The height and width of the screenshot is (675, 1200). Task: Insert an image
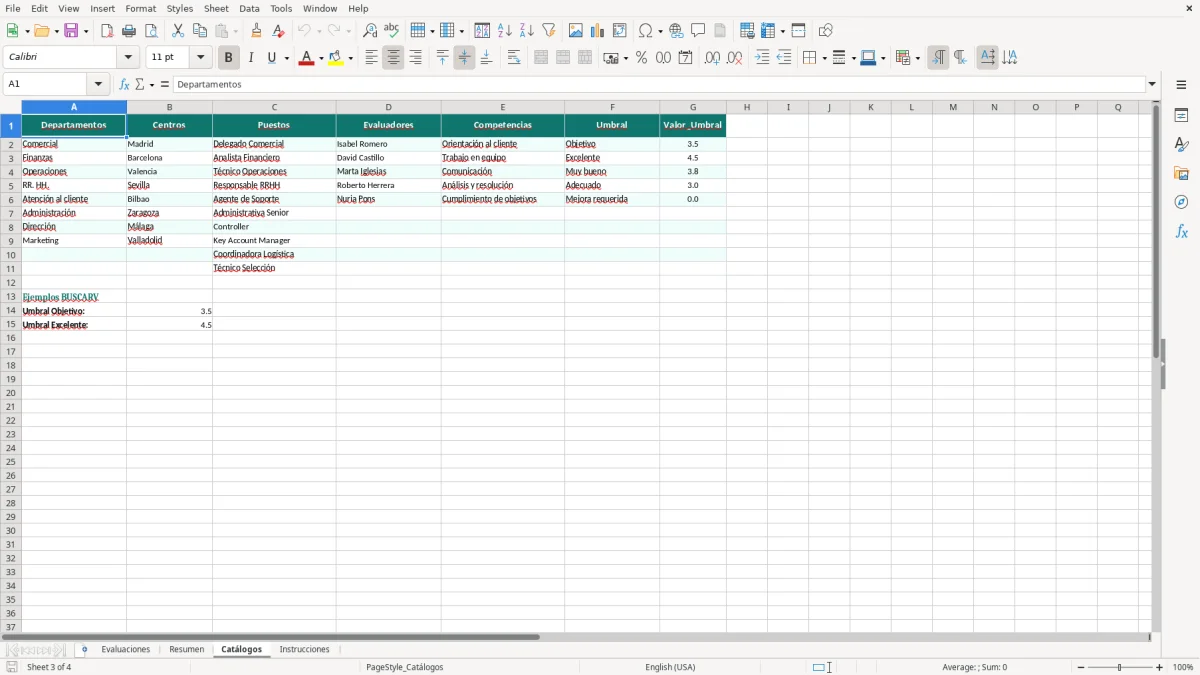tap(576, 31)
